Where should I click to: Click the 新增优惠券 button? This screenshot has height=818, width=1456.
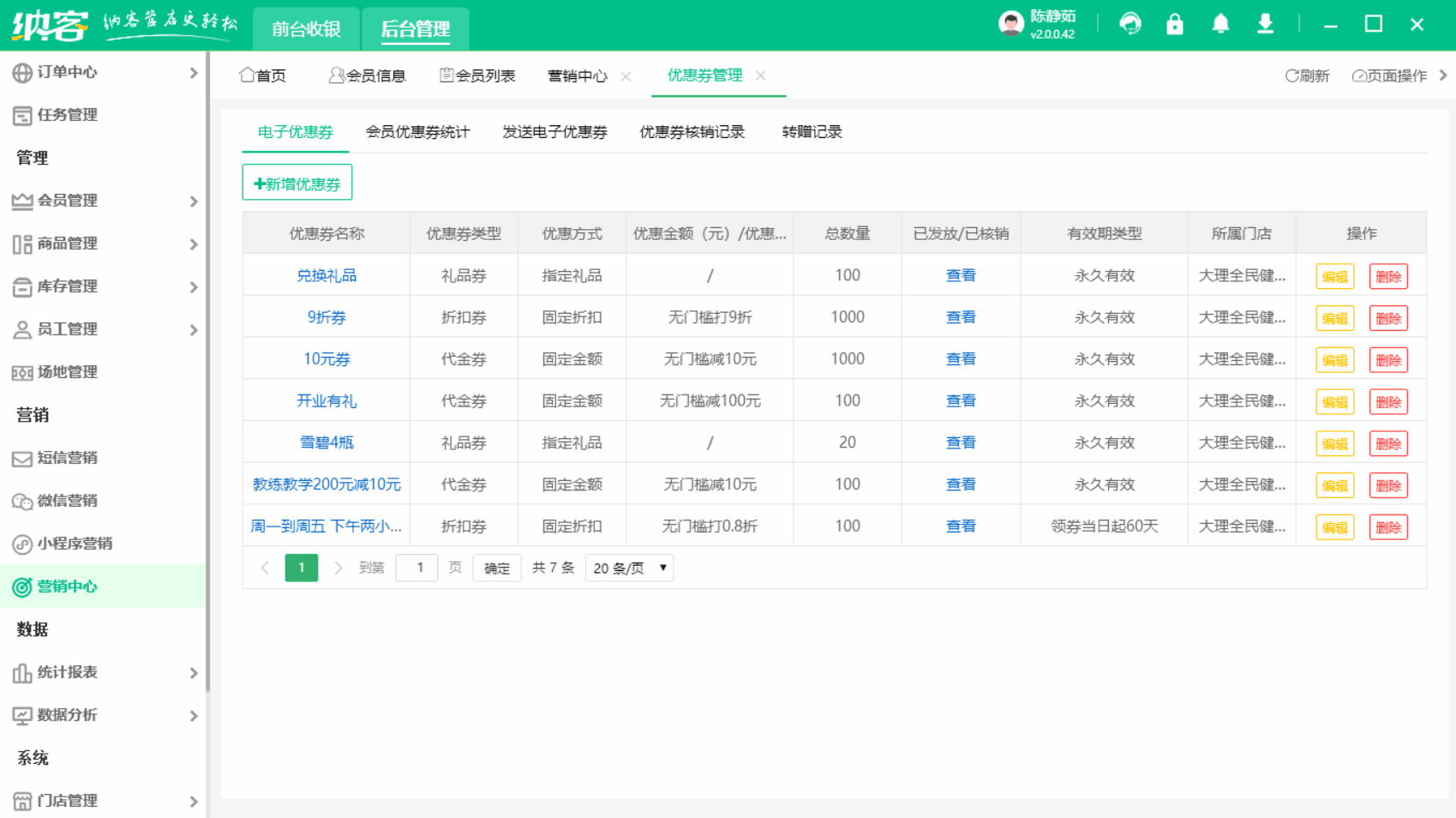click(x=297, y=182)
